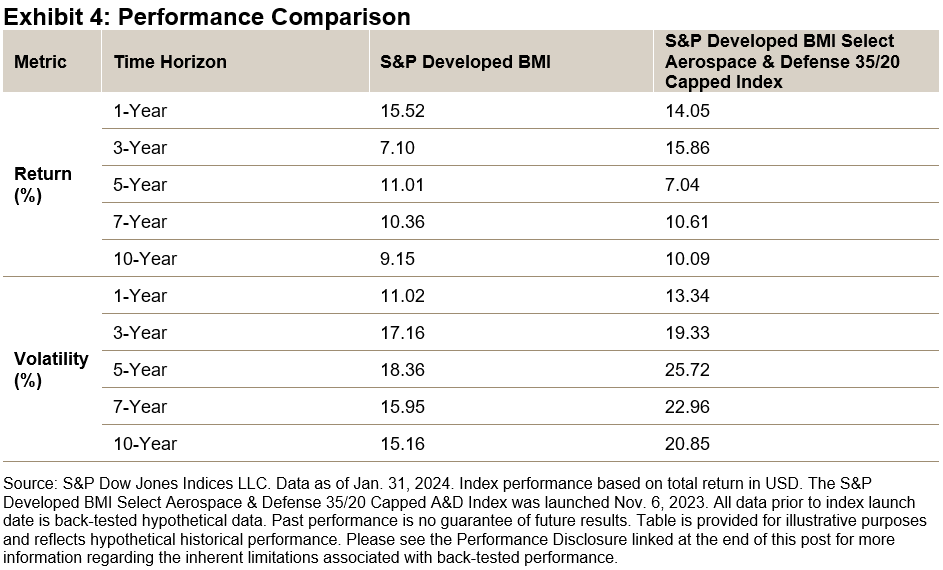Select the Metric column header
The image size is (943, 570).
(40, 62)
